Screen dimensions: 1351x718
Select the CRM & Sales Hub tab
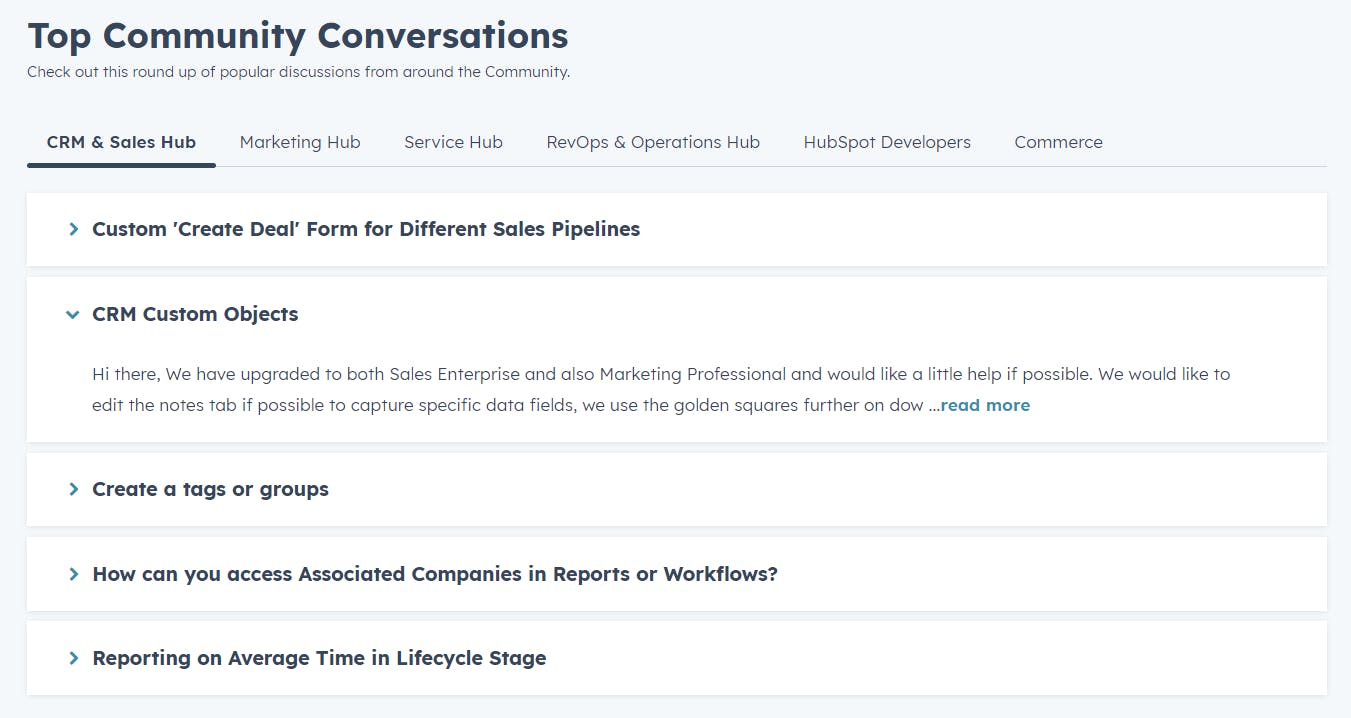[x=121, y=142]
